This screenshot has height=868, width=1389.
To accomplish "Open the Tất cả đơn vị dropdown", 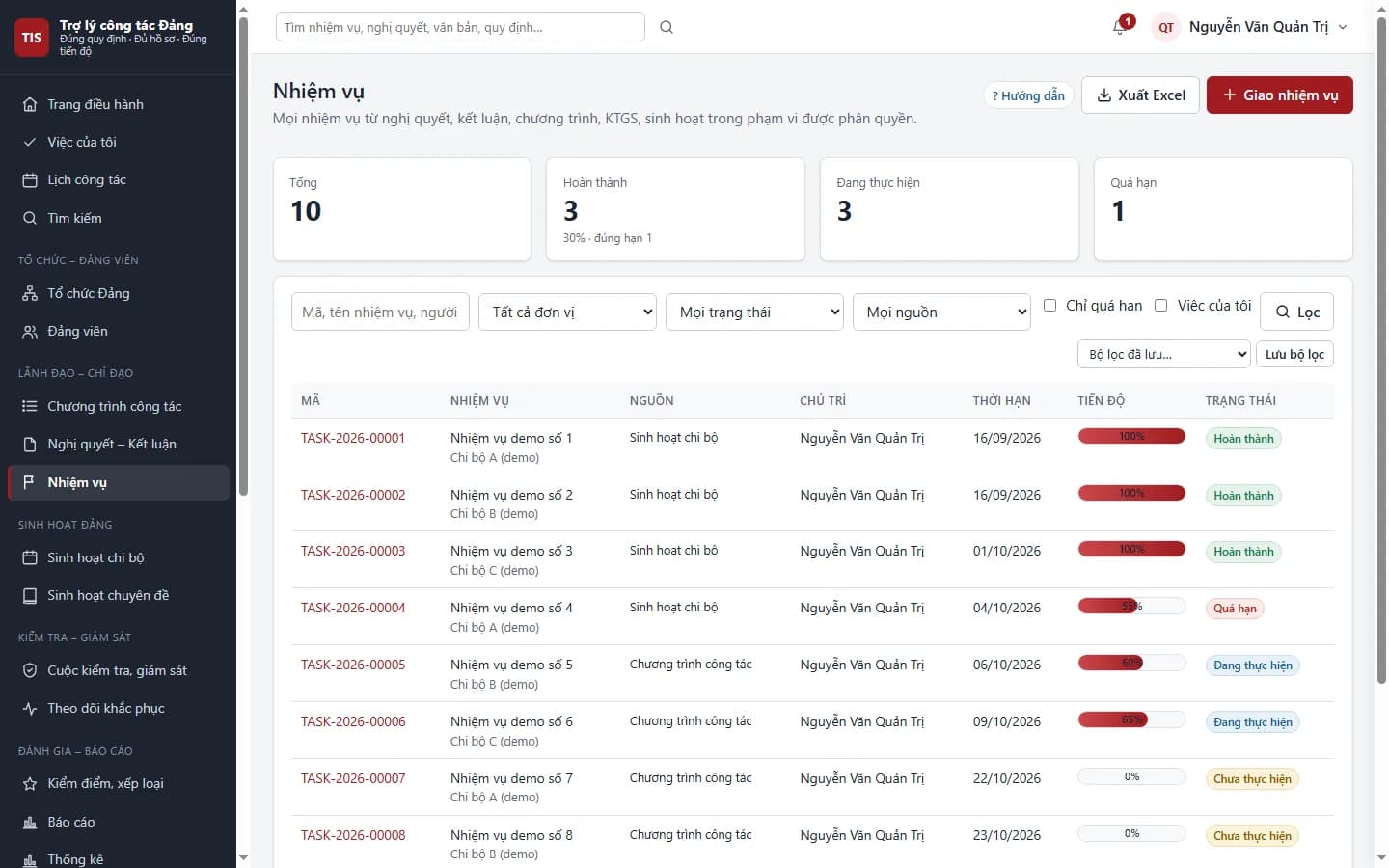I will [x=567, y=312].
